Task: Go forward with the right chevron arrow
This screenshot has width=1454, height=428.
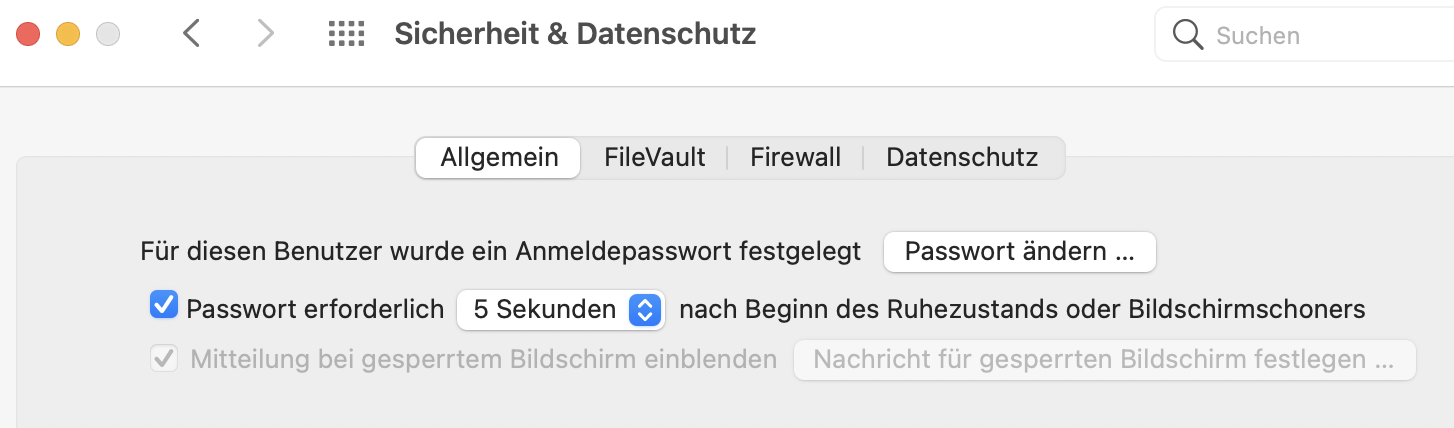Action: click(265, 34)
